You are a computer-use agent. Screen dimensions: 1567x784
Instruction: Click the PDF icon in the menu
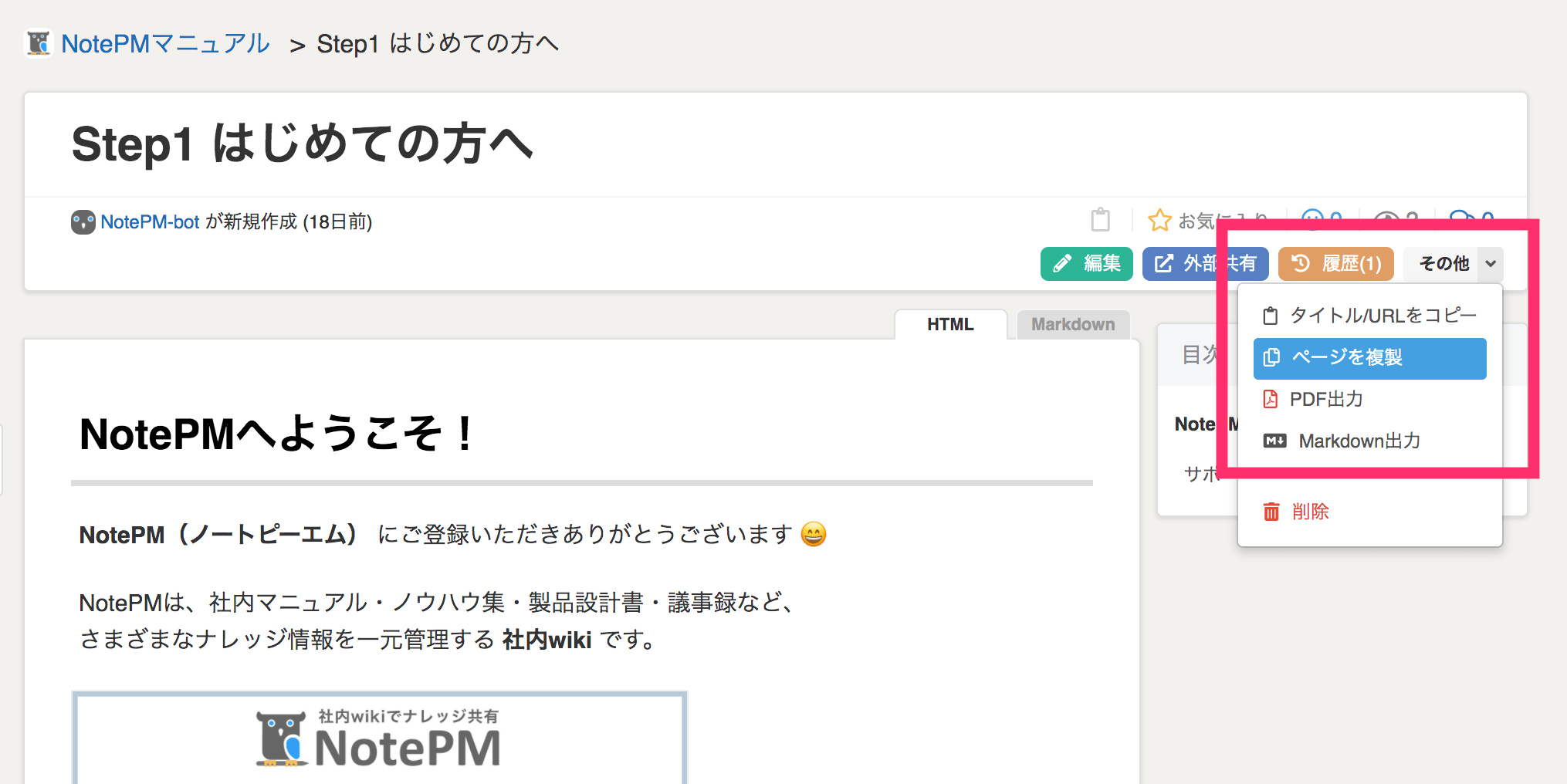[1272, 399]
